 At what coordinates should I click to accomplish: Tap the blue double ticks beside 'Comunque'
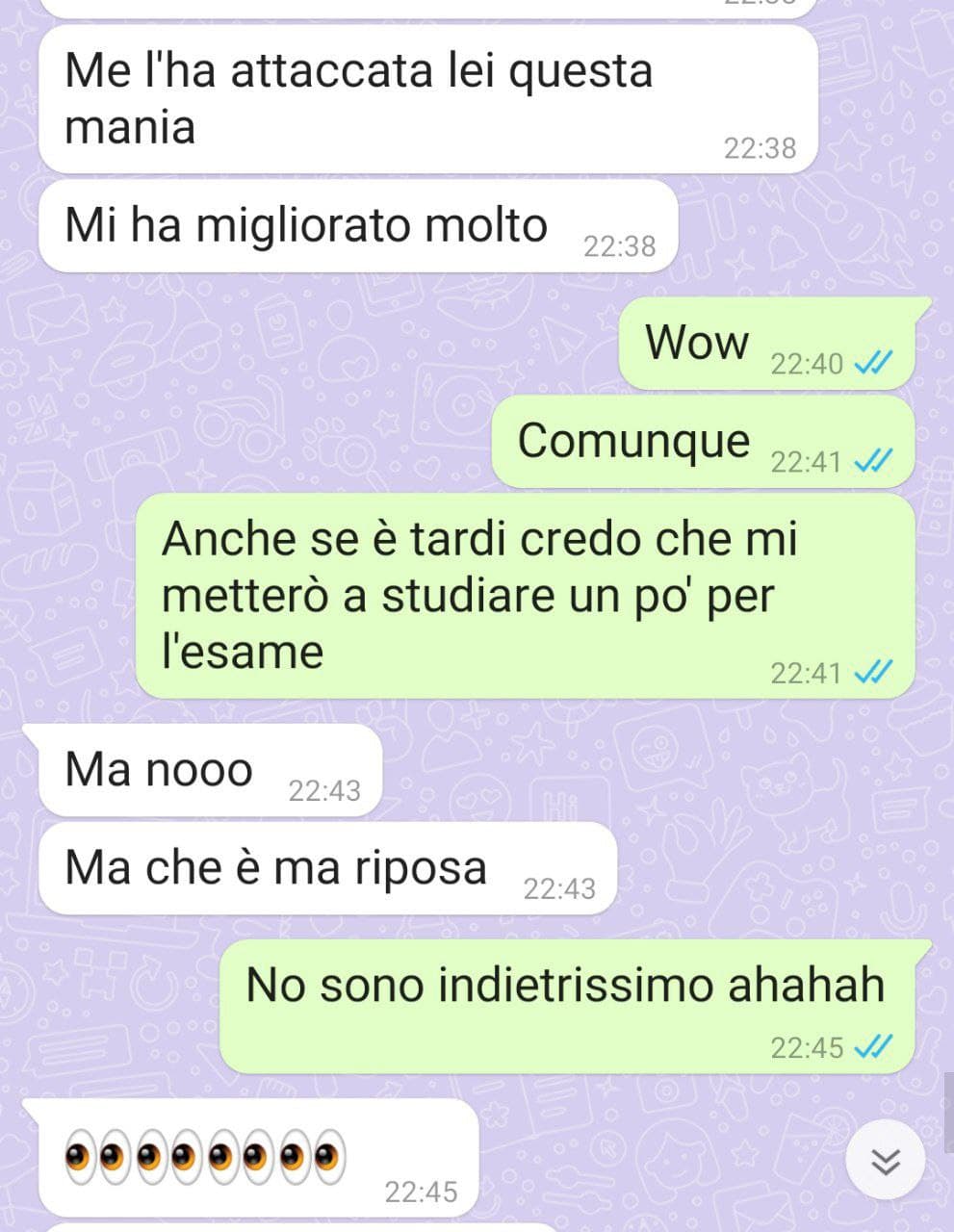(x=874, y=462)
